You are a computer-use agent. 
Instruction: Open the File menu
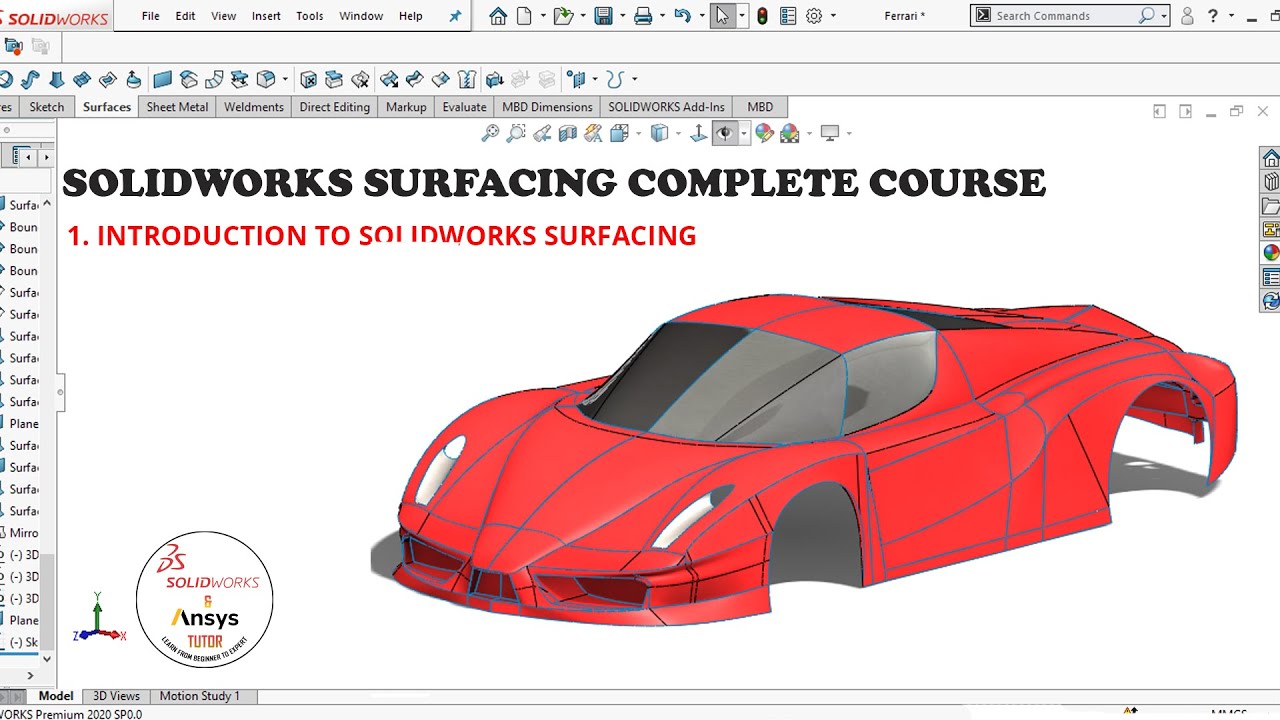pos(150,16)
